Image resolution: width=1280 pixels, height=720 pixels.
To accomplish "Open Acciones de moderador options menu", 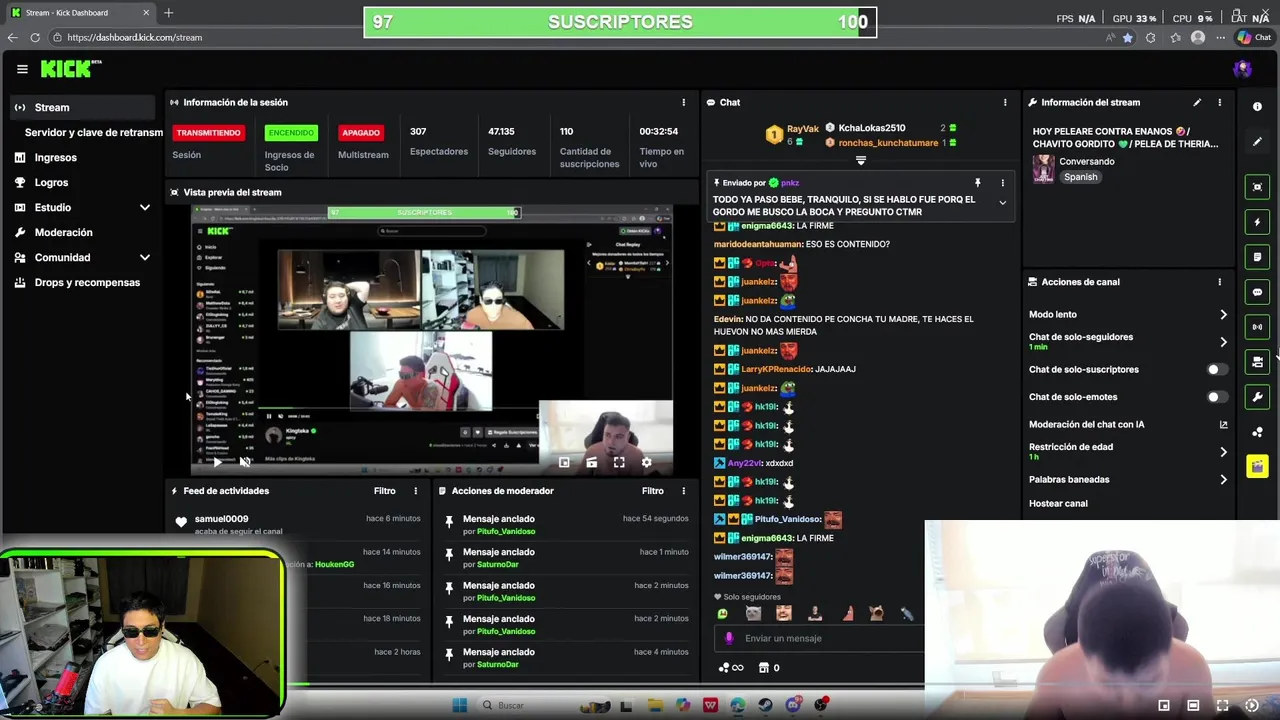I will [684, 491].
